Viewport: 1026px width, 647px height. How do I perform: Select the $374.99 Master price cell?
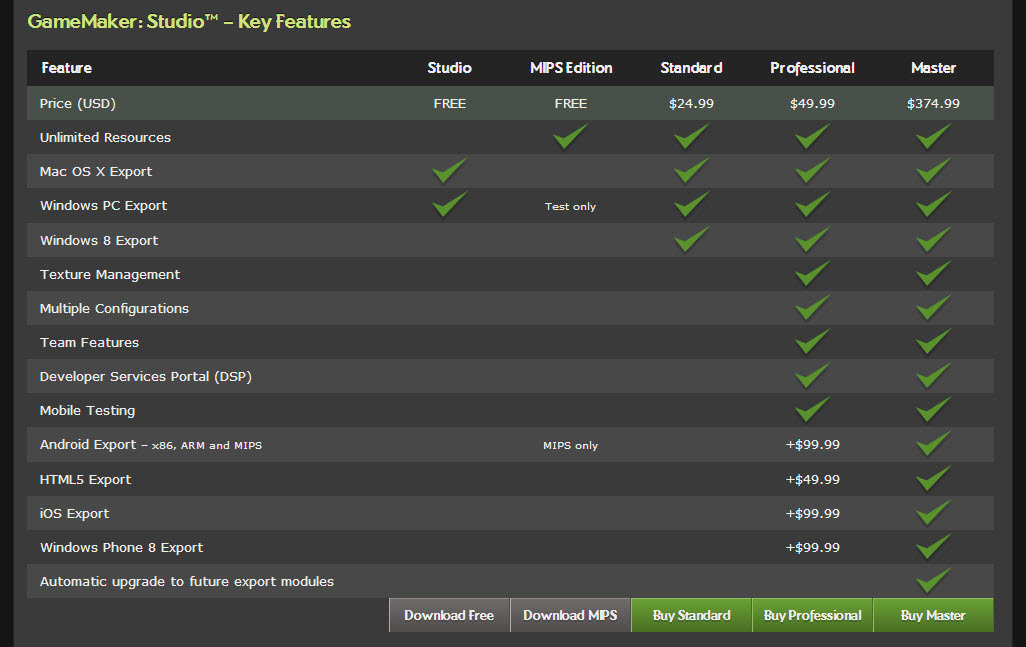[933, 103]
